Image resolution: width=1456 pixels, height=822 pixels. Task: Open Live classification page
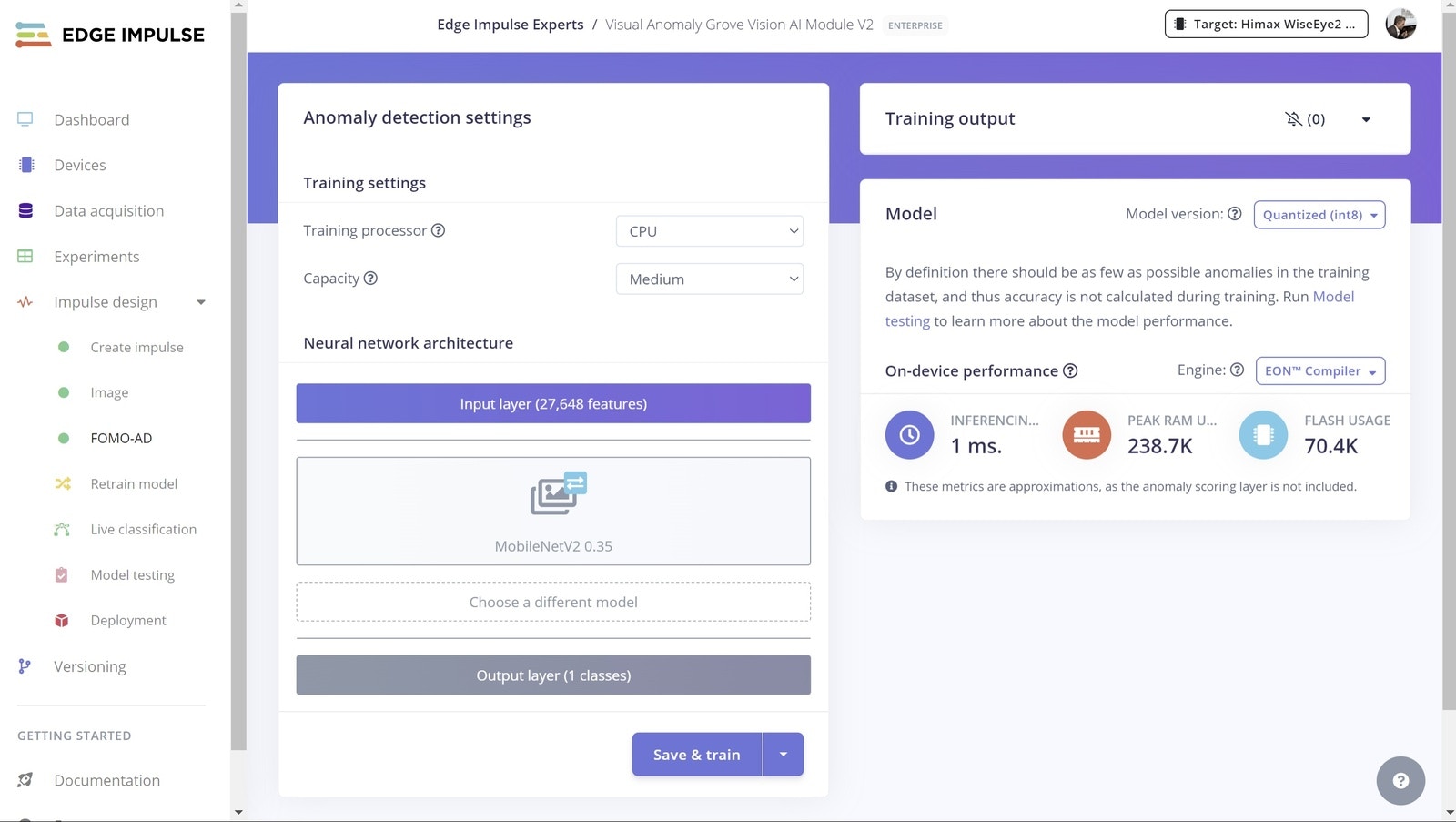pyautogui.click(x=144, y=529)
